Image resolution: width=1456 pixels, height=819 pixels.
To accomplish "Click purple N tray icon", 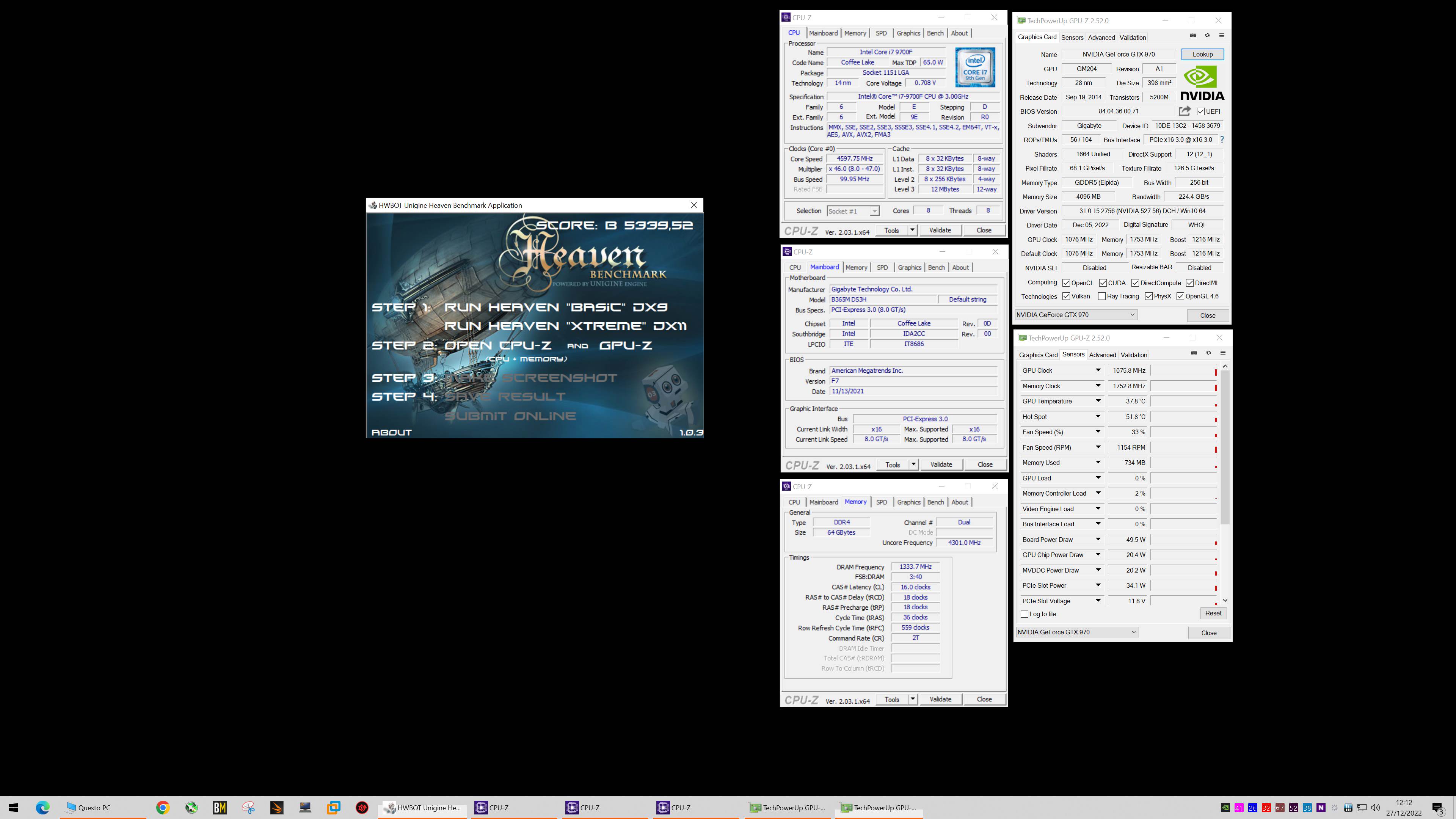I will tap(1321, 808).
